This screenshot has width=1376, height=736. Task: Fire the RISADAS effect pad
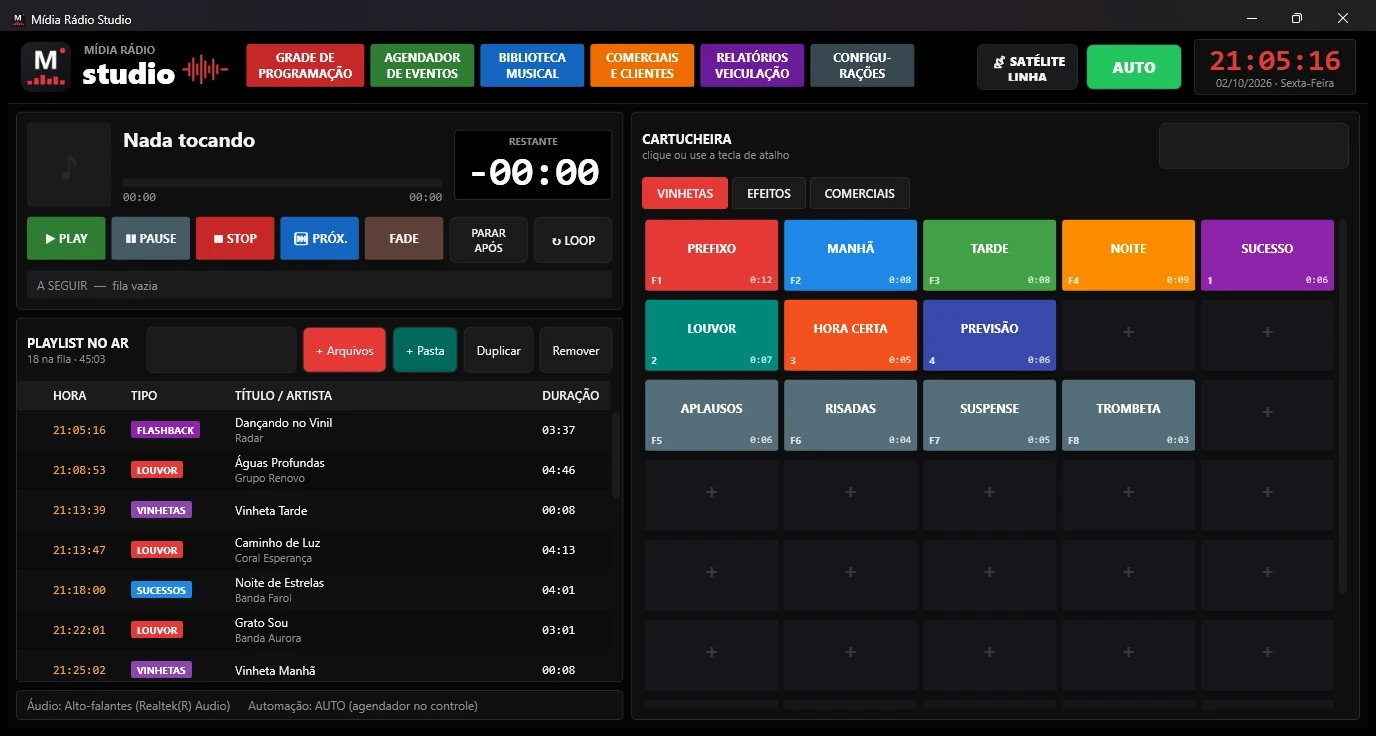click(851, 415)
